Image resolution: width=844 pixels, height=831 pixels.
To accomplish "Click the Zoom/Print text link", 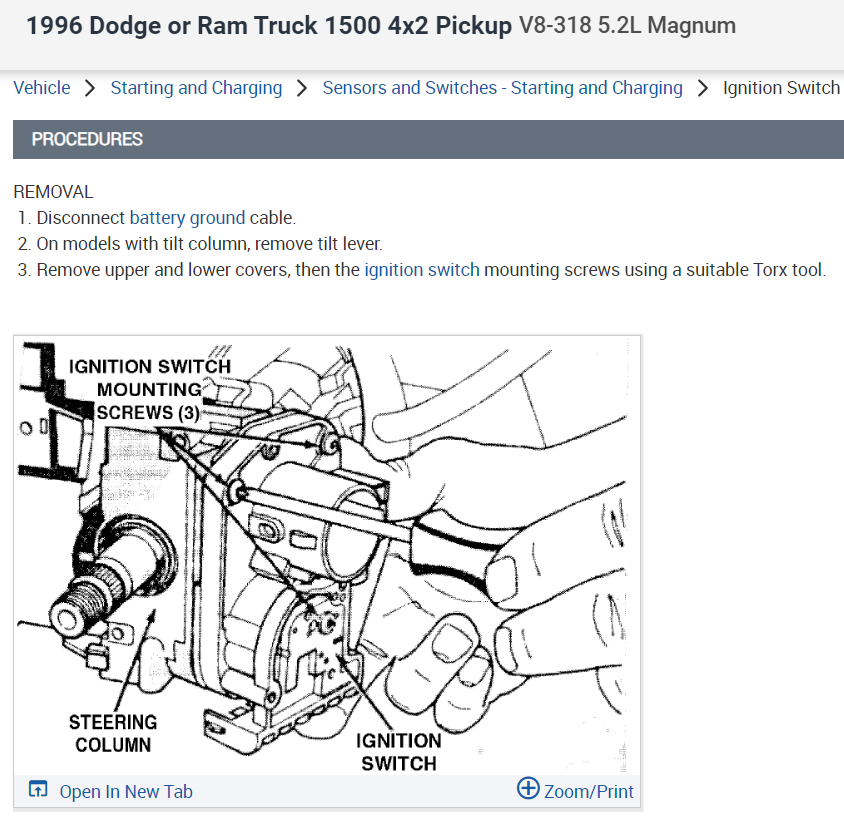I will pos(588,792).
